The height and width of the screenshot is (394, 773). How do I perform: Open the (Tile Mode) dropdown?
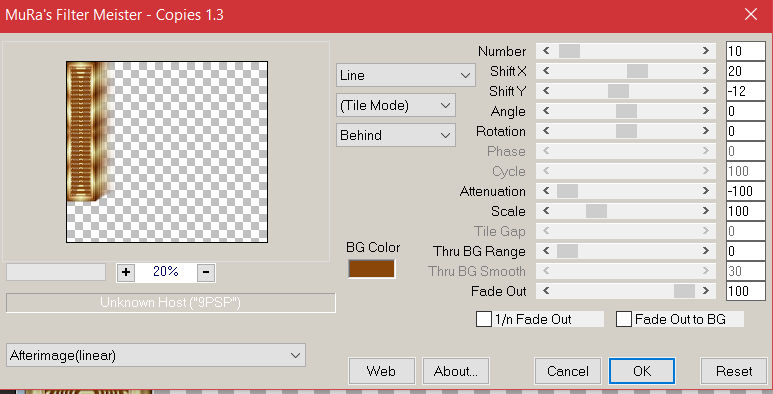click(x=395, y=106)
